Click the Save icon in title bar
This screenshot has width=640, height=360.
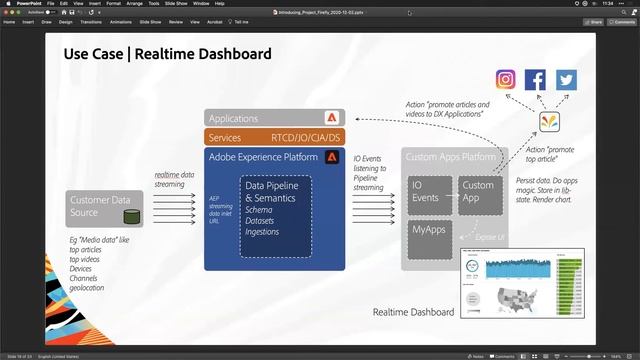click(x=72, y=12)
